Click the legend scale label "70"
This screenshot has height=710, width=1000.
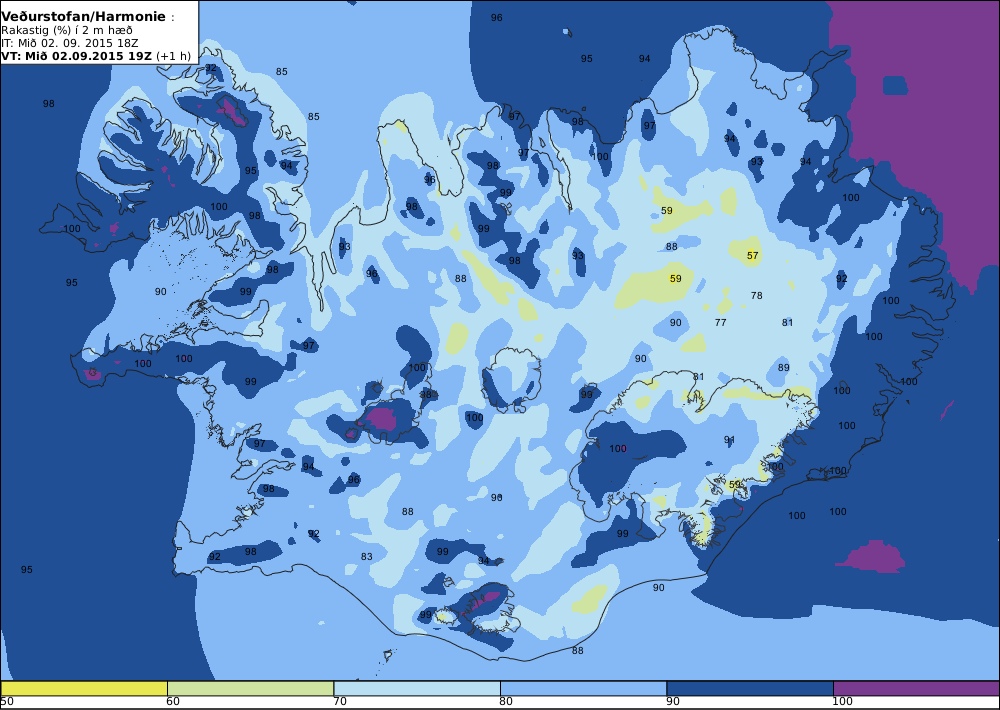point(340,702)
